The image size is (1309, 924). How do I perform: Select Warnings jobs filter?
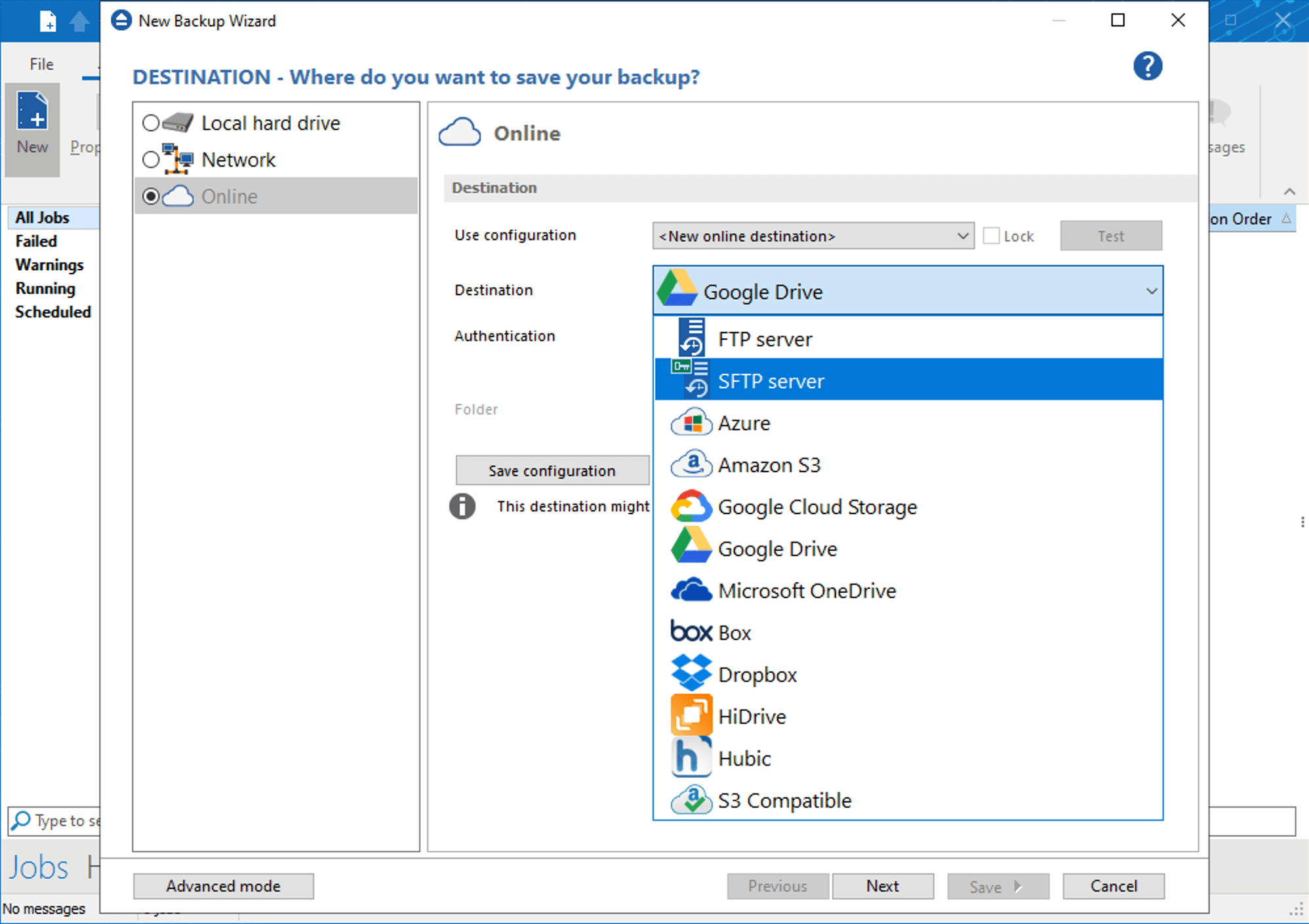[x=50, y=264]
